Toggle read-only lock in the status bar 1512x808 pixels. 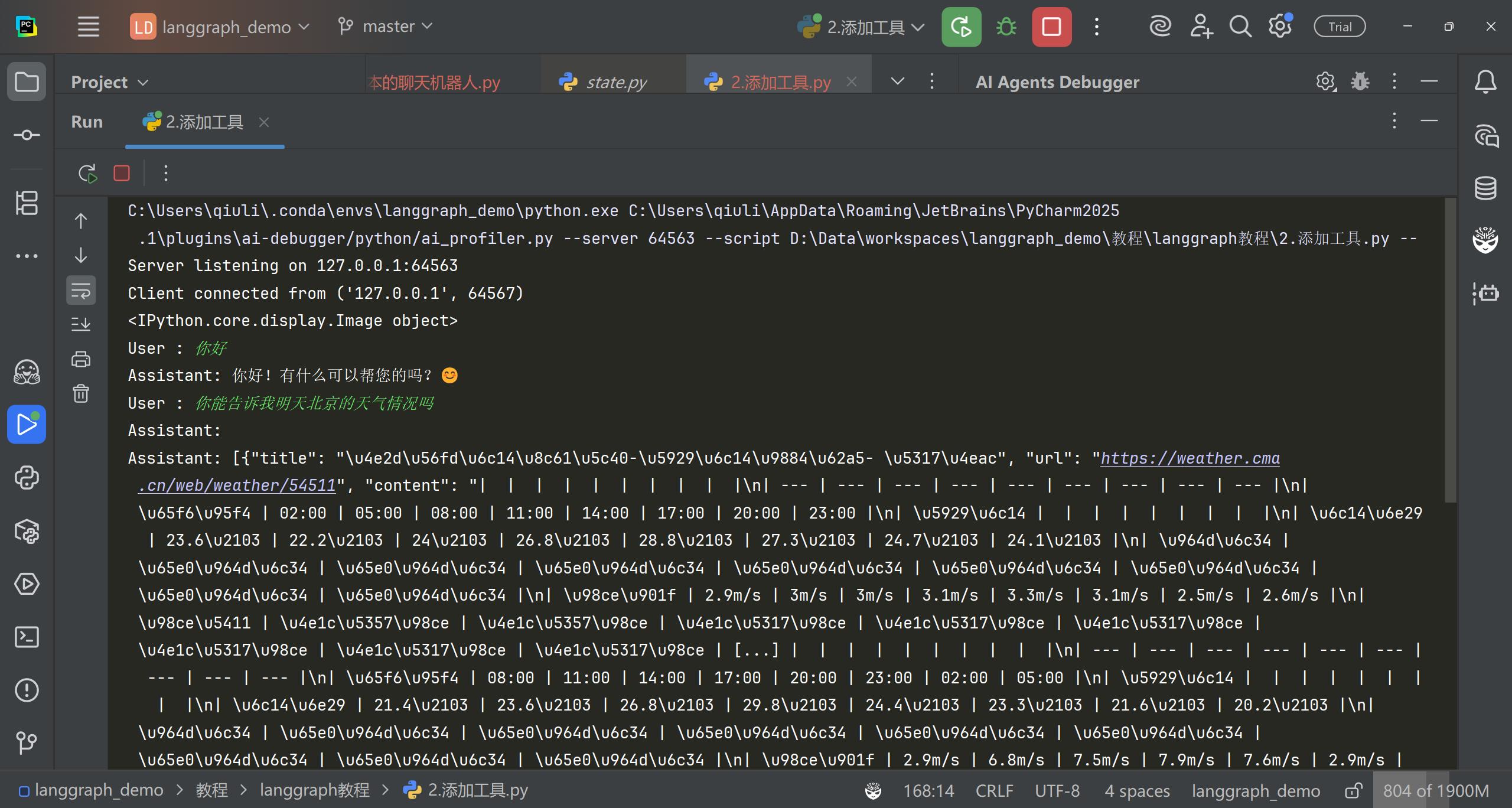point(1353,790)
